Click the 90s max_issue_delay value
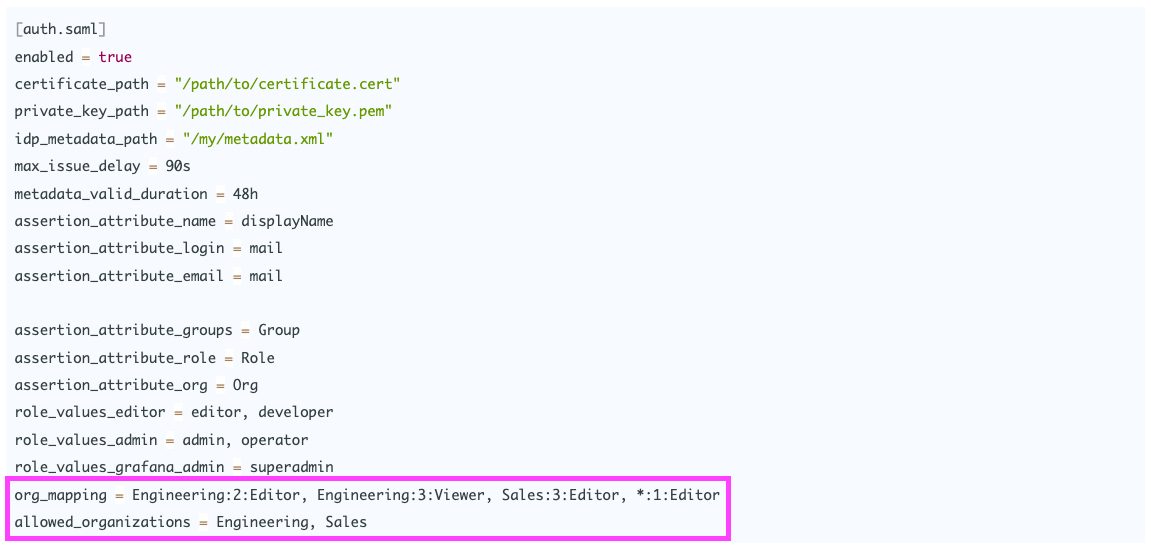Screen dimensions: 1151x552 (x=178, y=166)
